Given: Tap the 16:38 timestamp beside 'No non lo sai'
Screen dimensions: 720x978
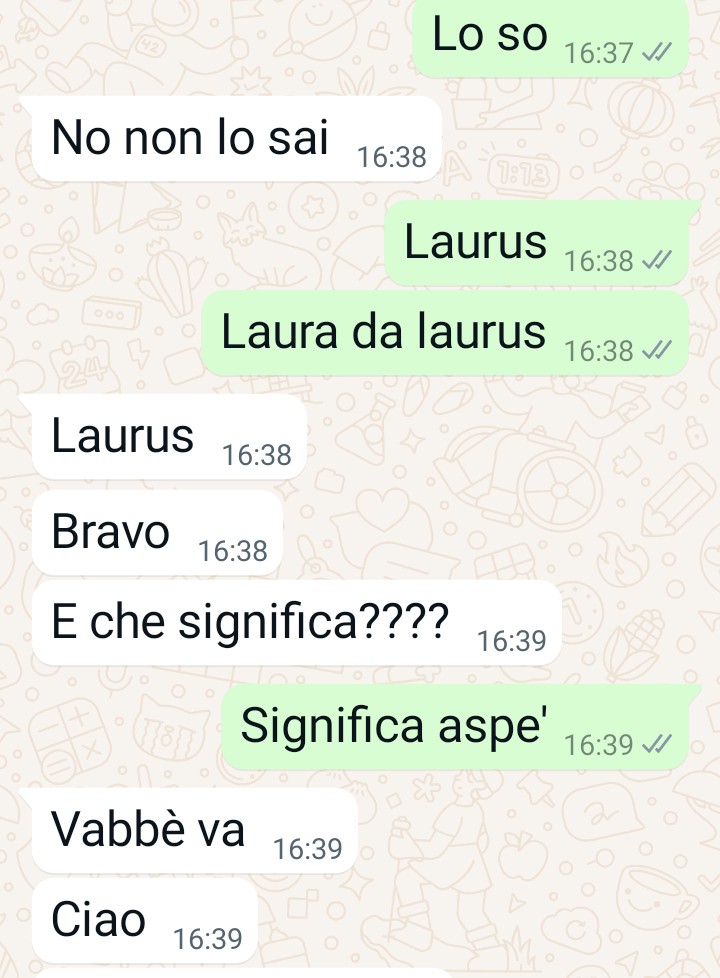Looking at the screenshot, I should click(x=392, y=157).
